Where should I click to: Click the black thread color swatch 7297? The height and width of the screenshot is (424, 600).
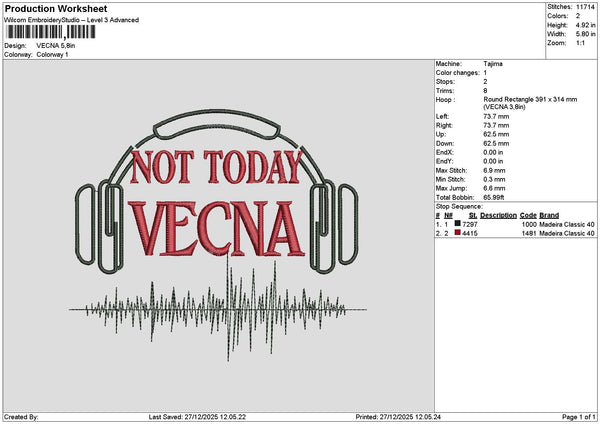pos(457,223)
